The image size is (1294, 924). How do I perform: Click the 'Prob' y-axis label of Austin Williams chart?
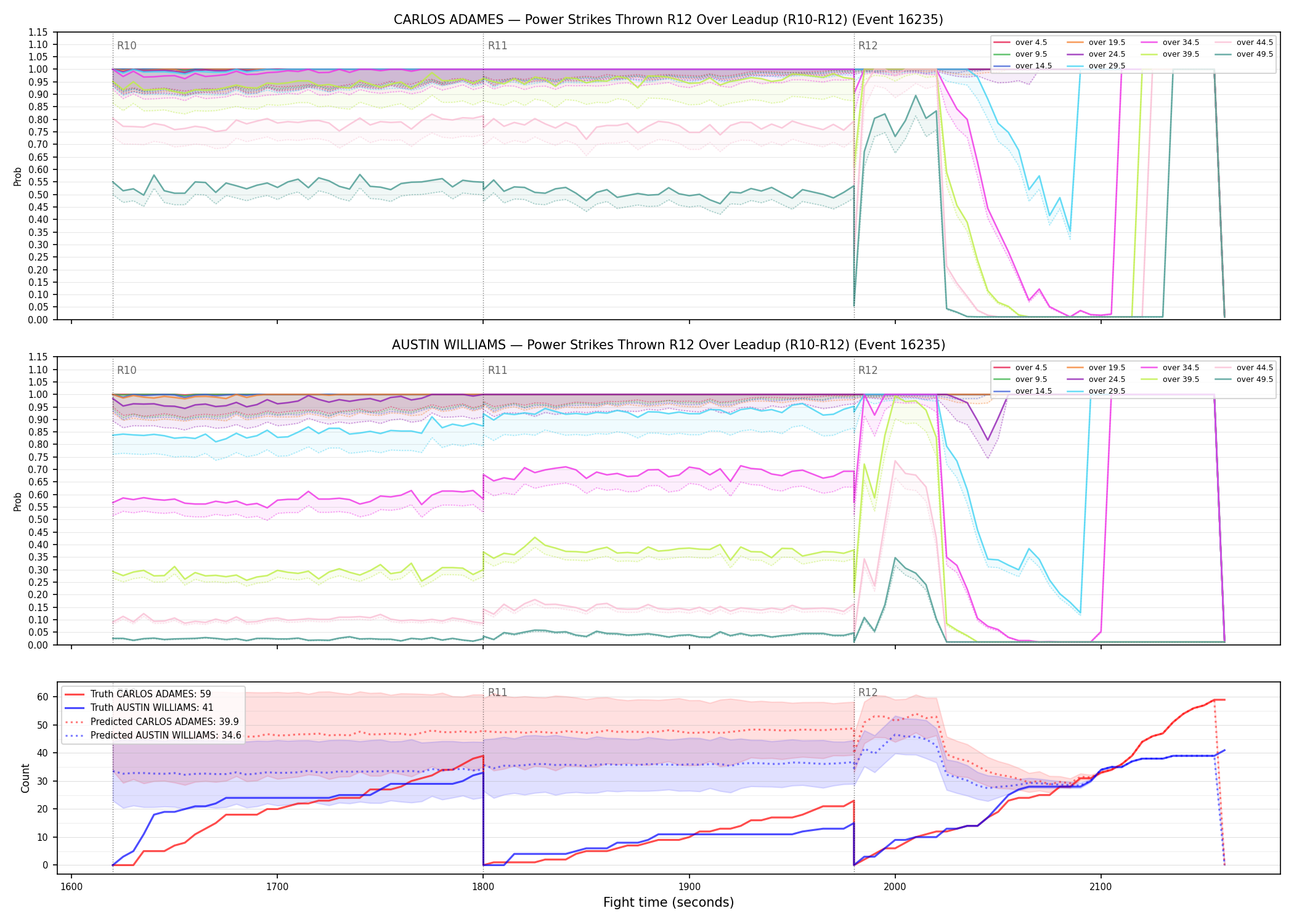(18, 501)
